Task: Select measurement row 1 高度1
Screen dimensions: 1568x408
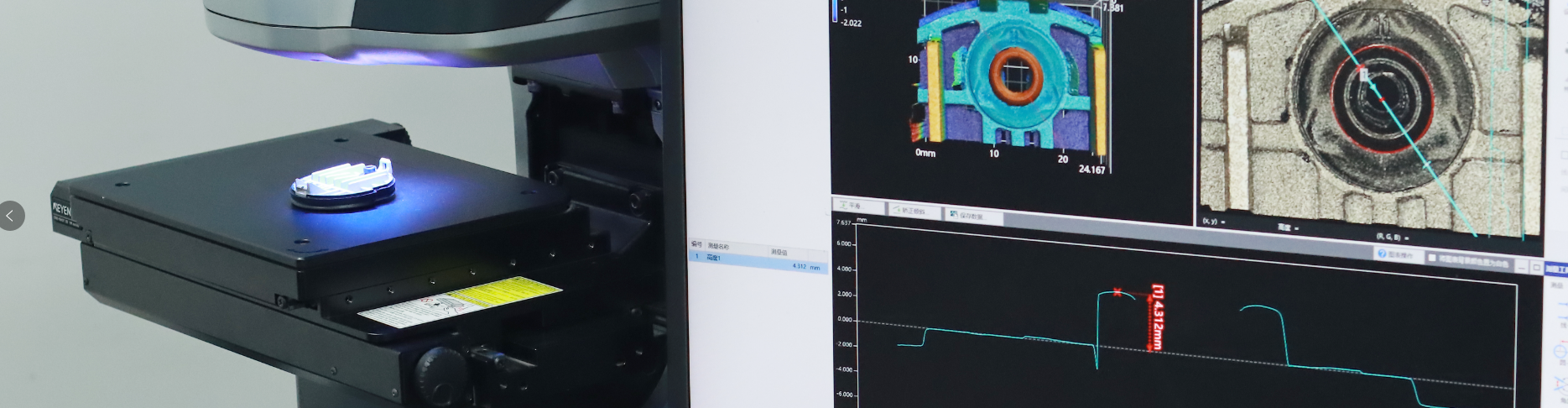Action: (758, 262)
